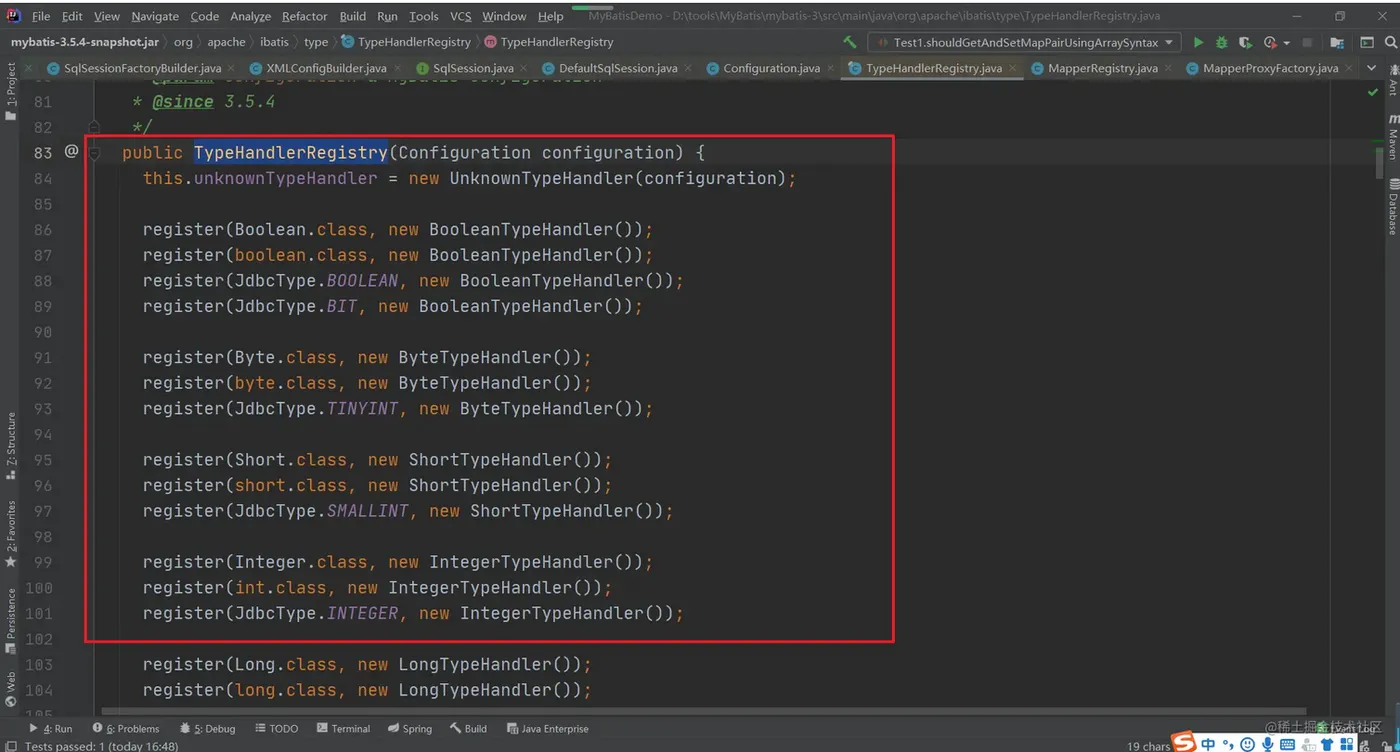
Task: Open the VCS menu
Action: pyautogui.click(x=460, y=16)
